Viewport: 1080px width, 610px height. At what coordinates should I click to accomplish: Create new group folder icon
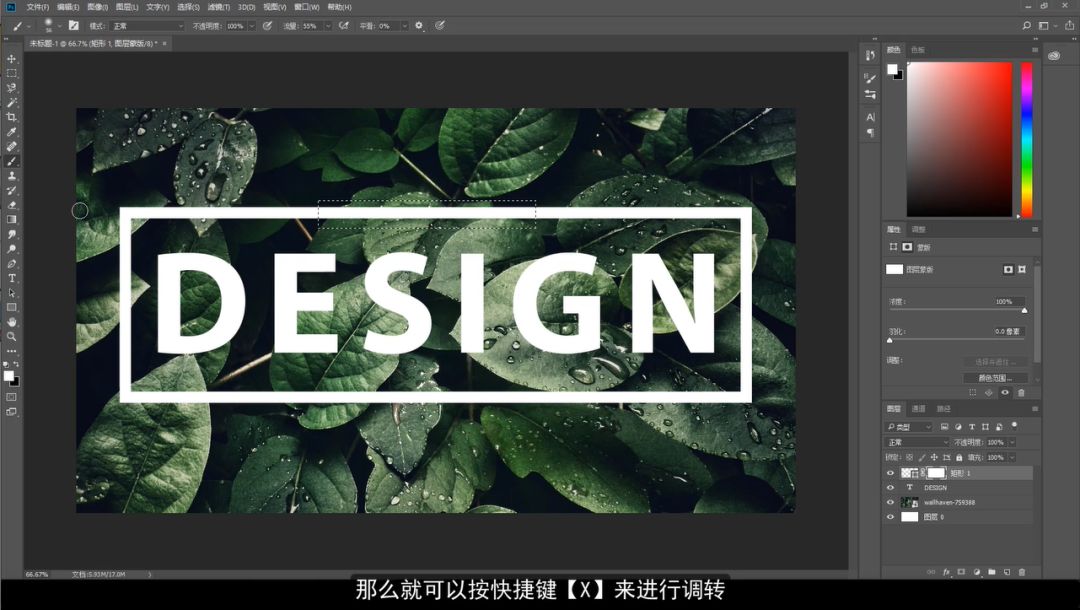[992, 572]
